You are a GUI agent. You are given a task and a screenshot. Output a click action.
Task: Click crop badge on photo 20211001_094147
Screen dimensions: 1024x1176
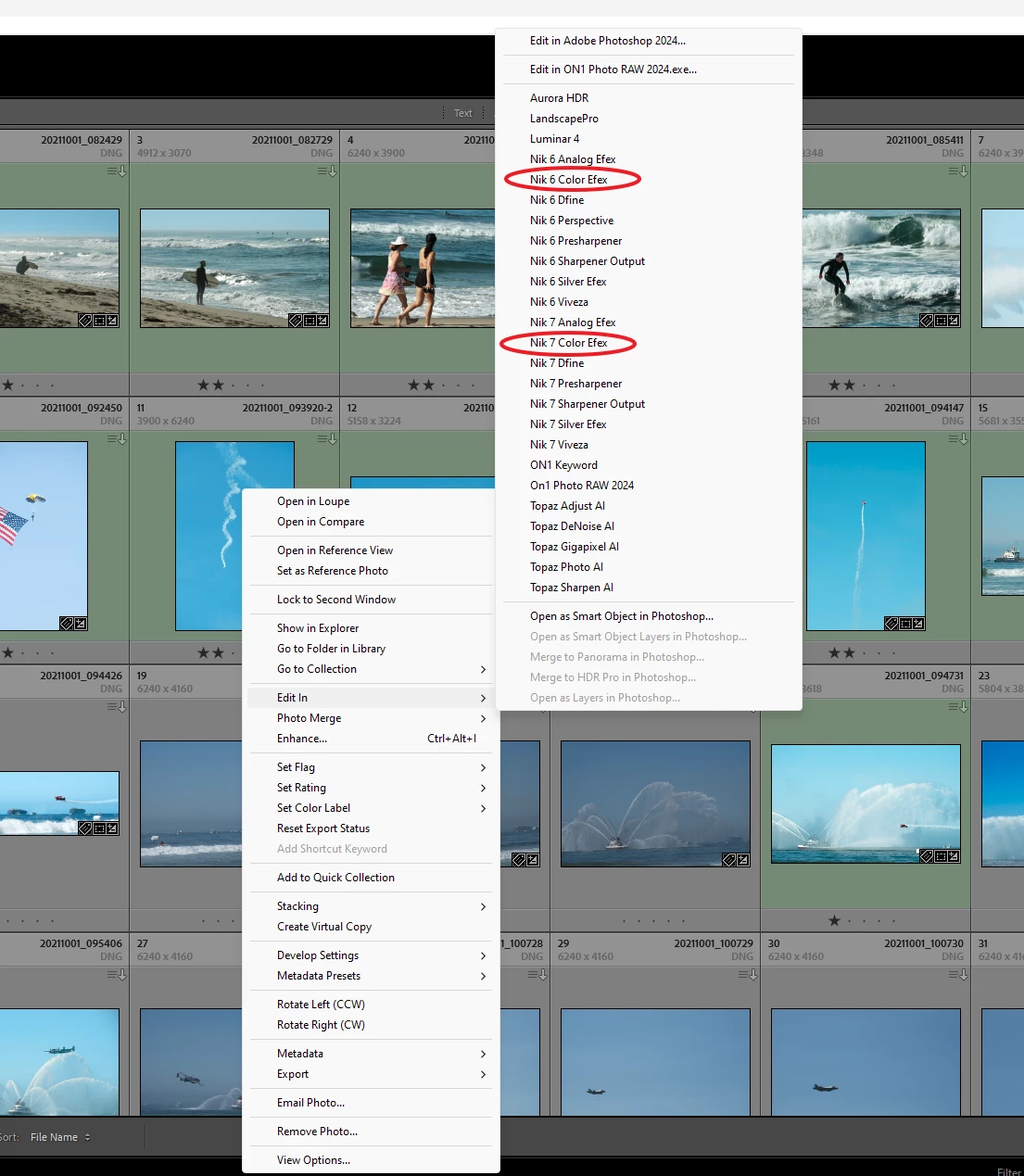pos(905,624)
